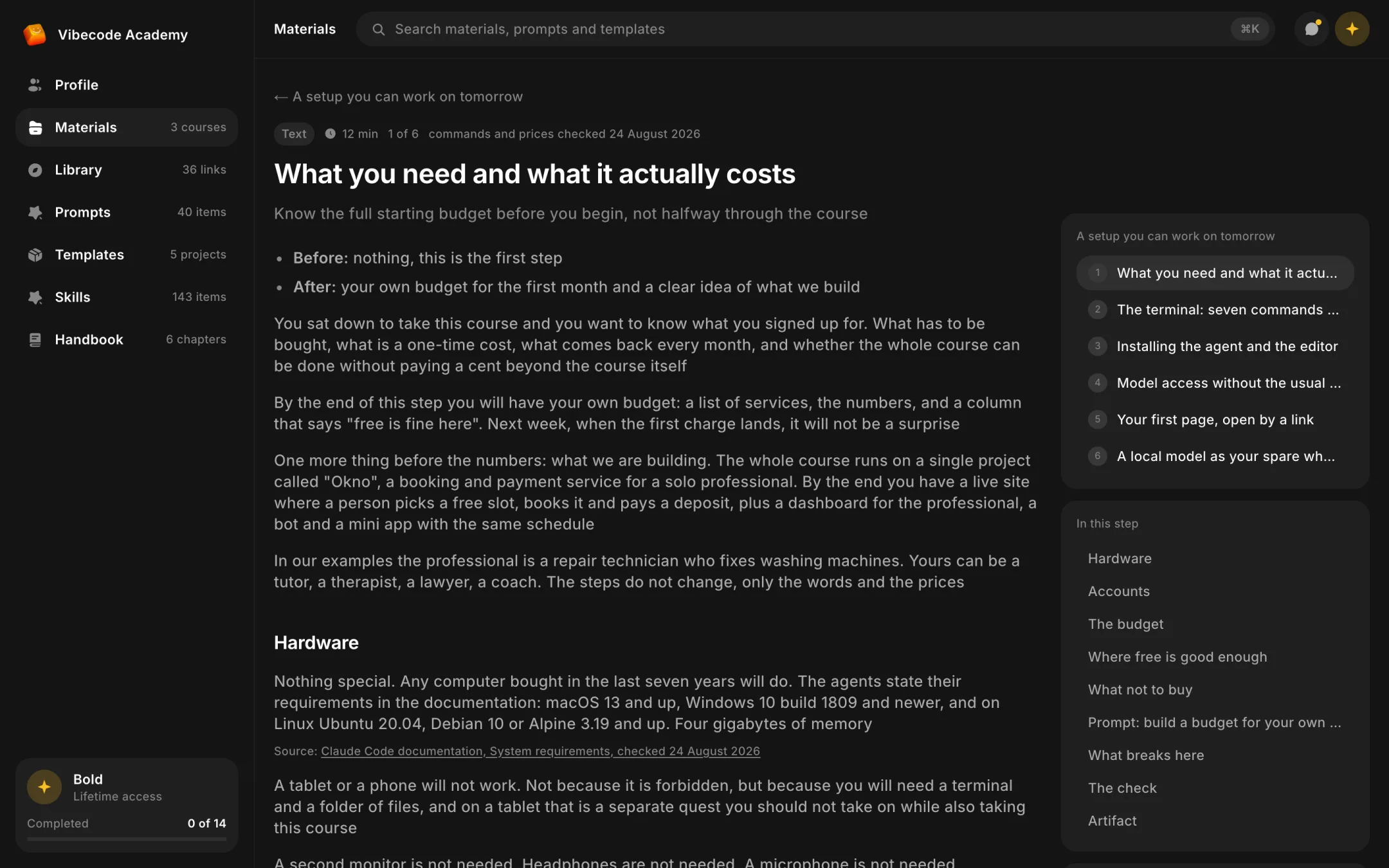Open step 2 The terminal: seven commands
Screen dimensions: 1389x868
coord(1215,309)
